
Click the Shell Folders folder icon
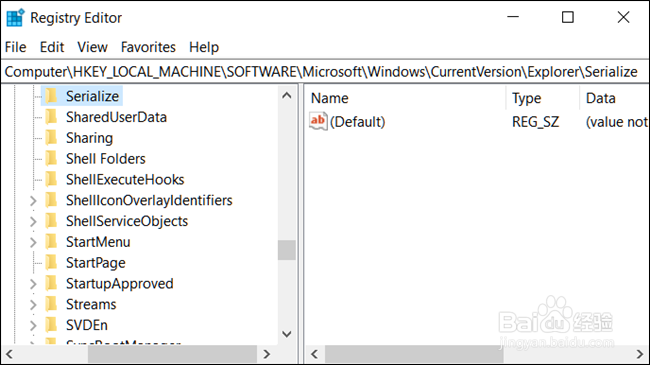pyautogui.click(x=51, y=158)
